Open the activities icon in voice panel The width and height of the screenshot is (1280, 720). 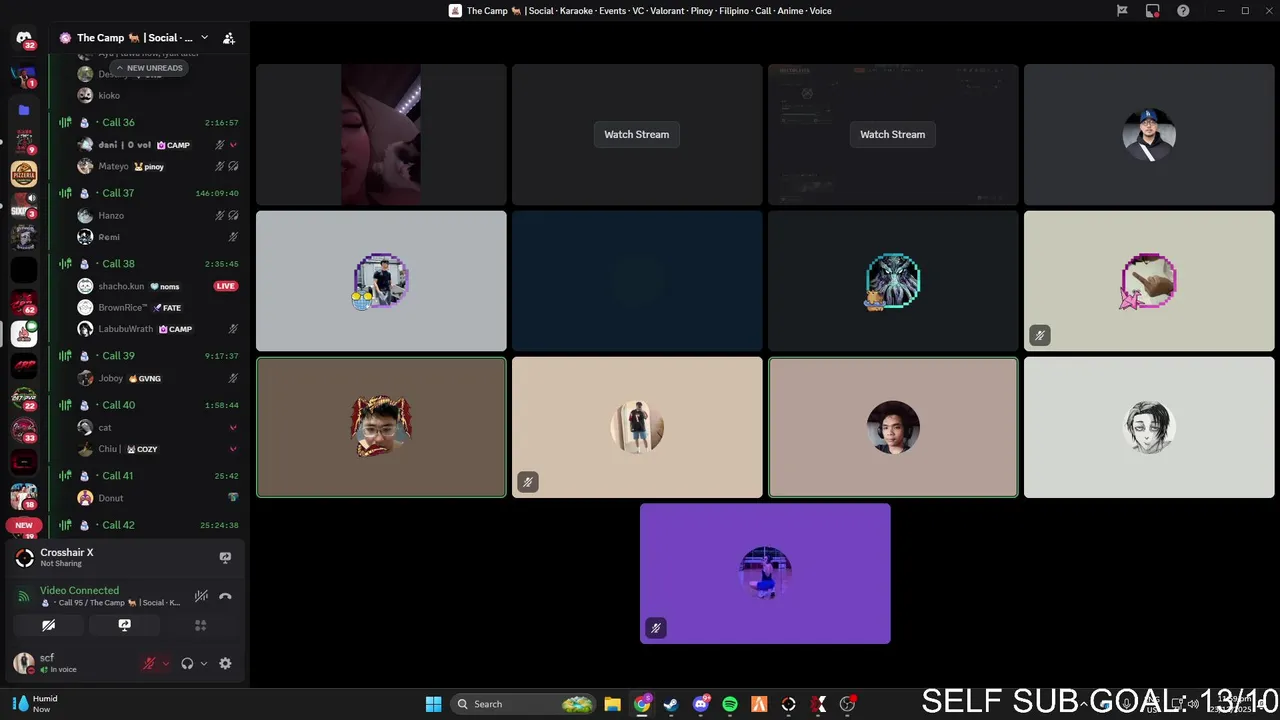coord(200,625)
